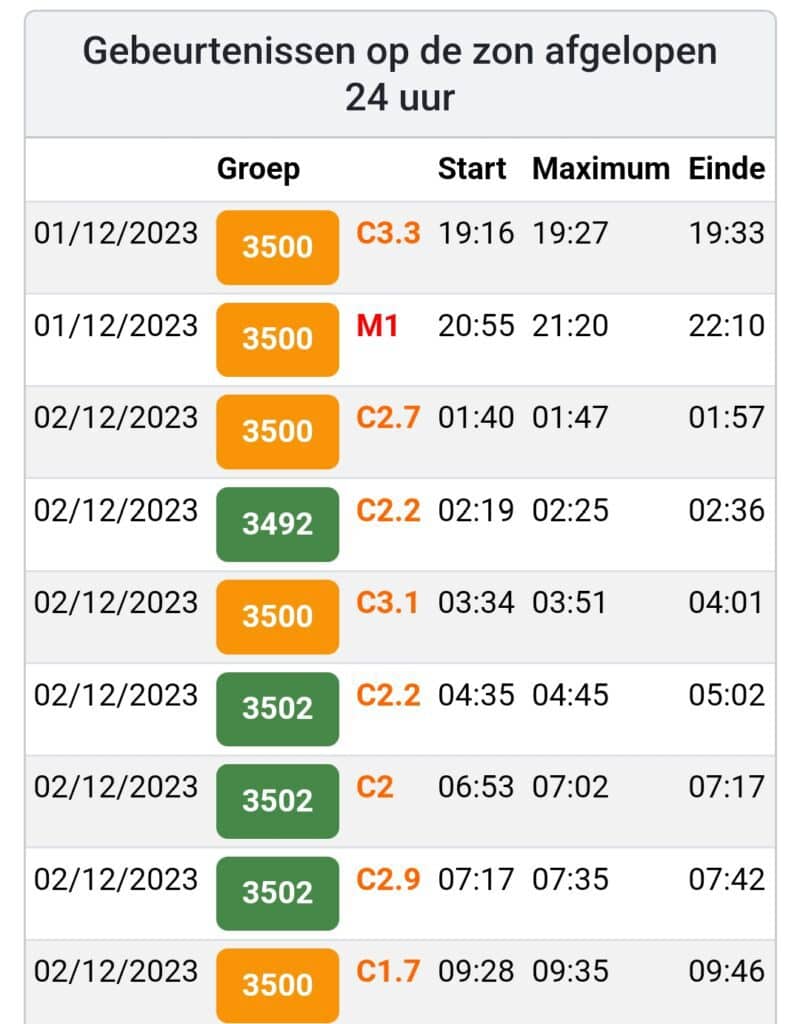Image resolution: width=800 pixels, height=1024 pixels.
Task: Open the 3500 badge beside C1.7
Action: [x=277, y=984]
